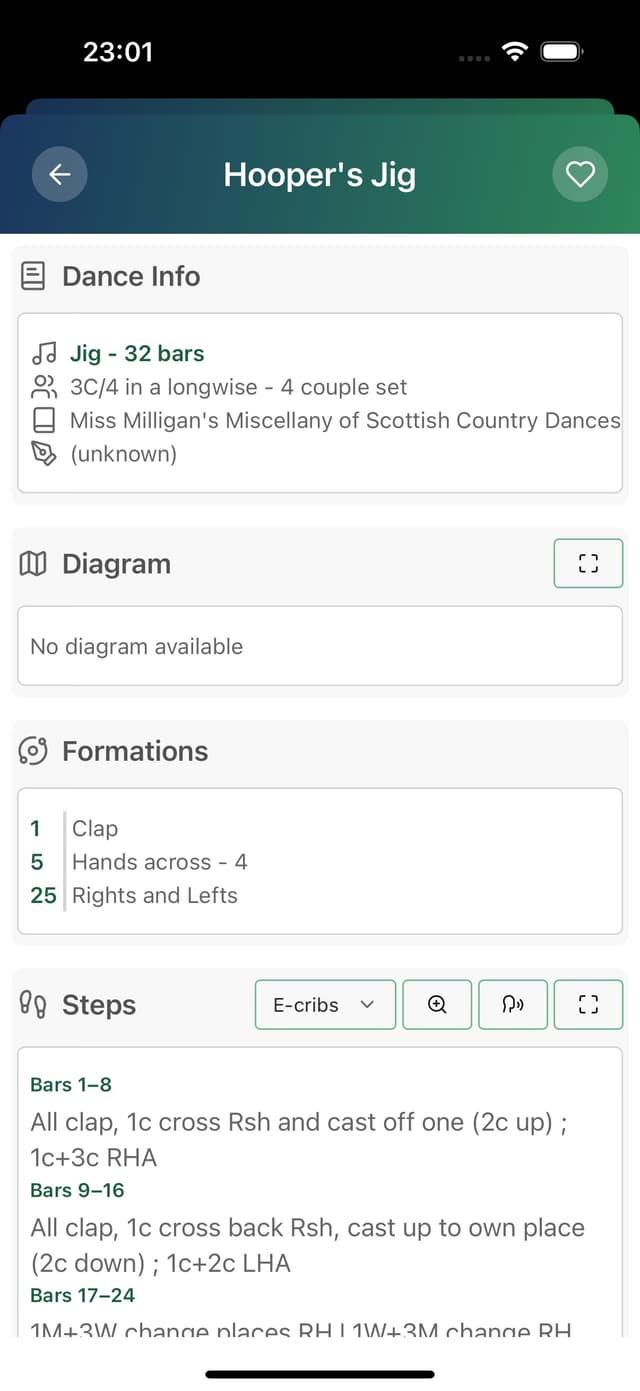
Task: Click the map icon beside the Diagram heading
Action: coord(33,563)
